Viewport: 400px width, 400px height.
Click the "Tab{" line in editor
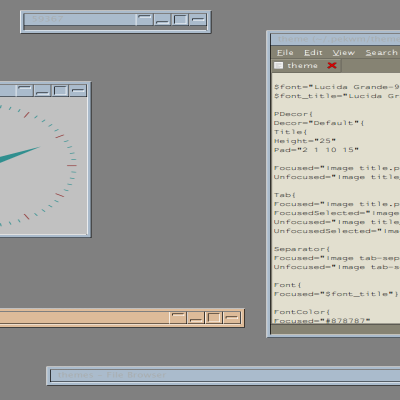click(284, 195)
